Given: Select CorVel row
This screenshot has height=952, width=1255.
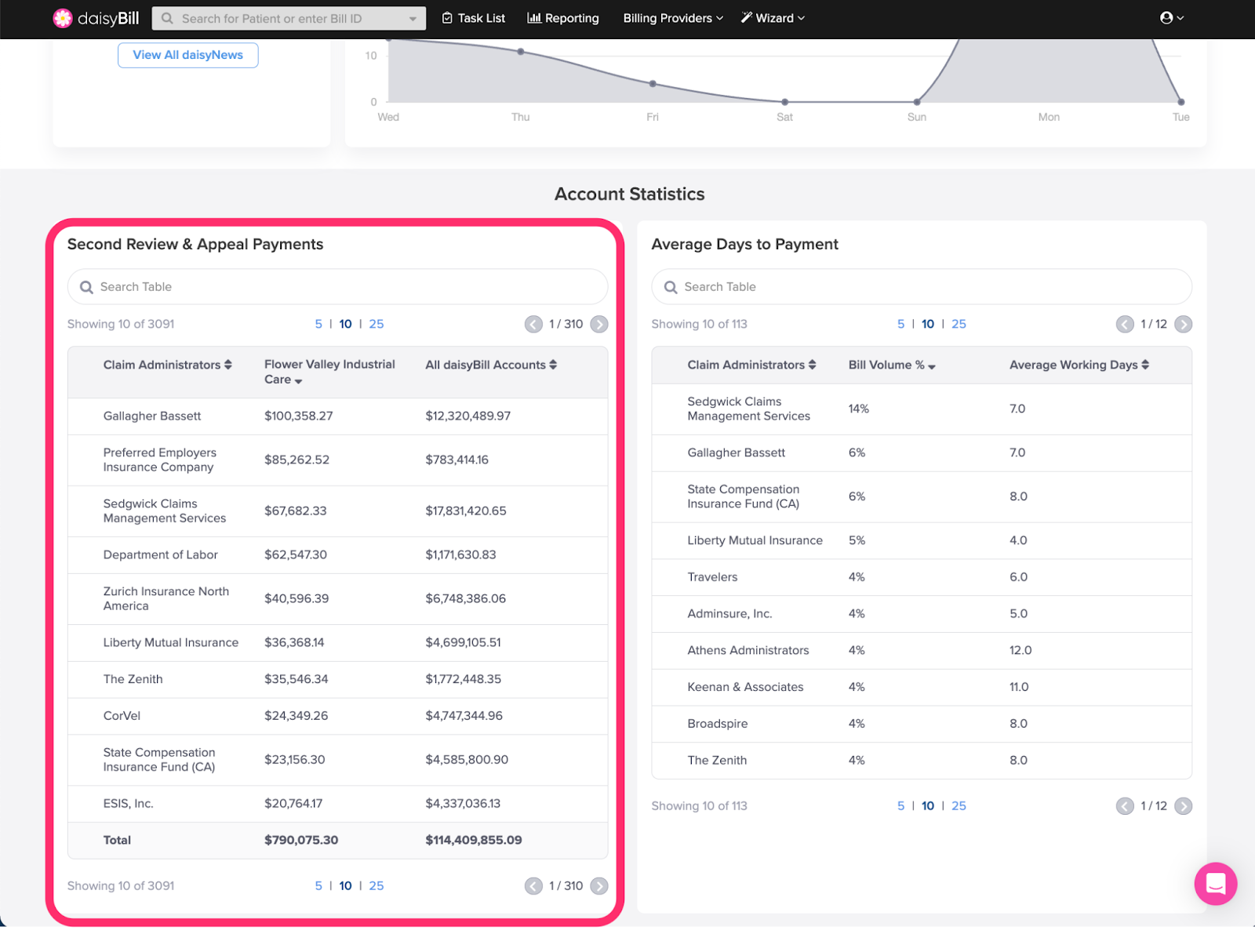Looking at the screenshot, I should click(337, 716).
